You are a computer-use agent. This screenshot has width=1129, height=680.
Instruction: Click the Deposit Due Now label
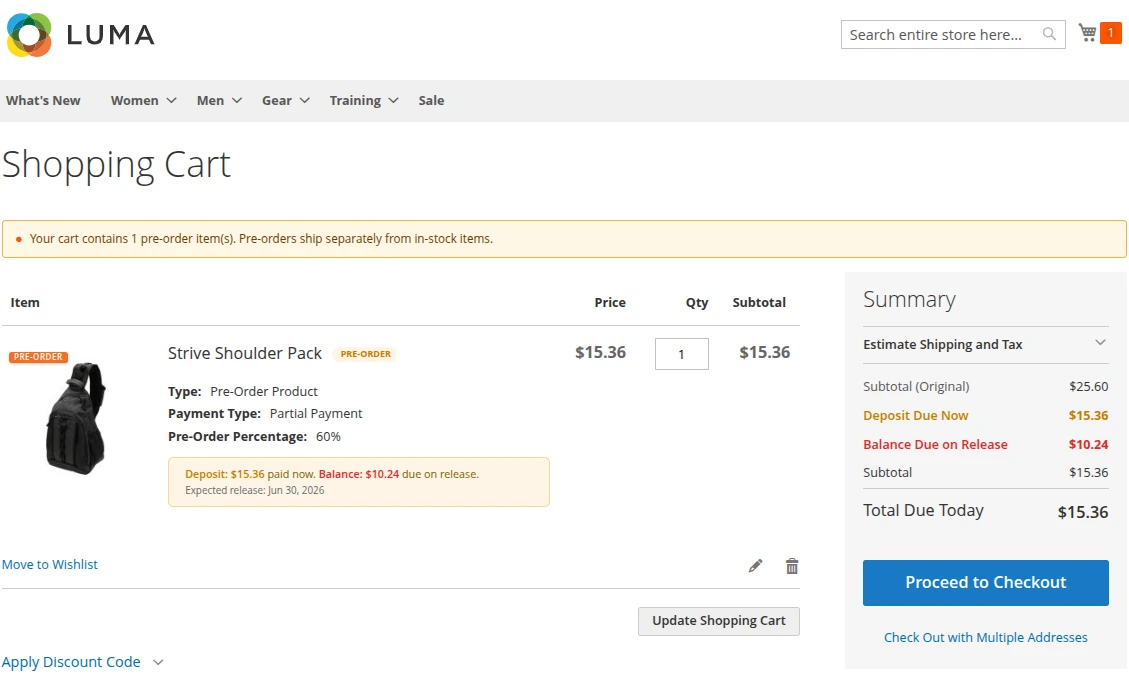(x=916, y=416)
